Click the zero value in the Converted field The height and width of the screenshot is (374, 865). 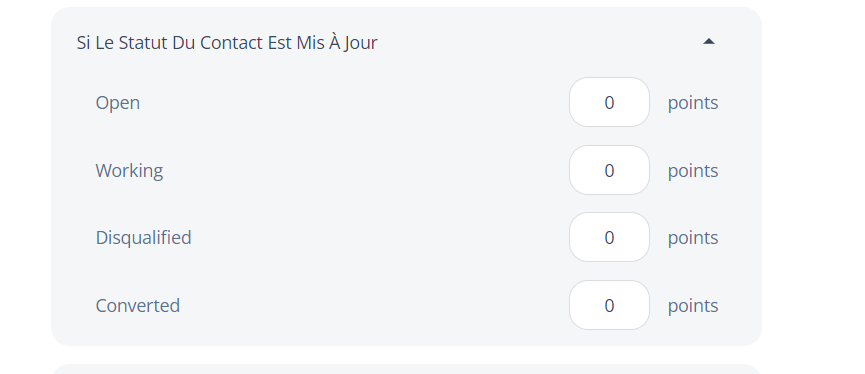point(609,306)
